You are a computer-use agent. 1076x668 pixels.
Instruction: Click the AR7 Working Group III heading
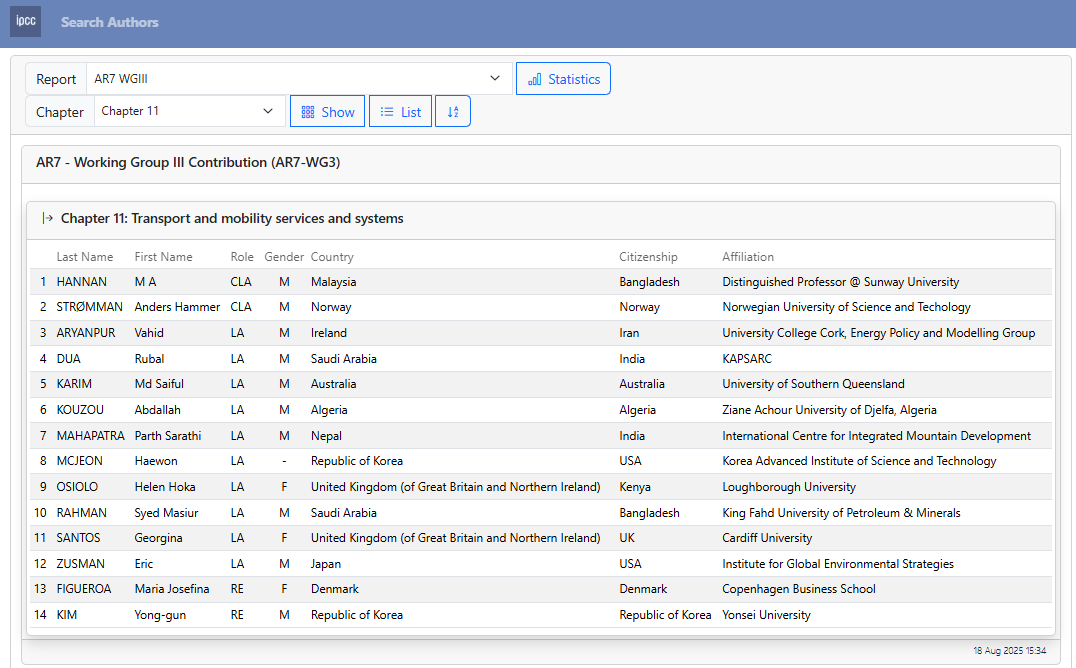tap(188, 163)
